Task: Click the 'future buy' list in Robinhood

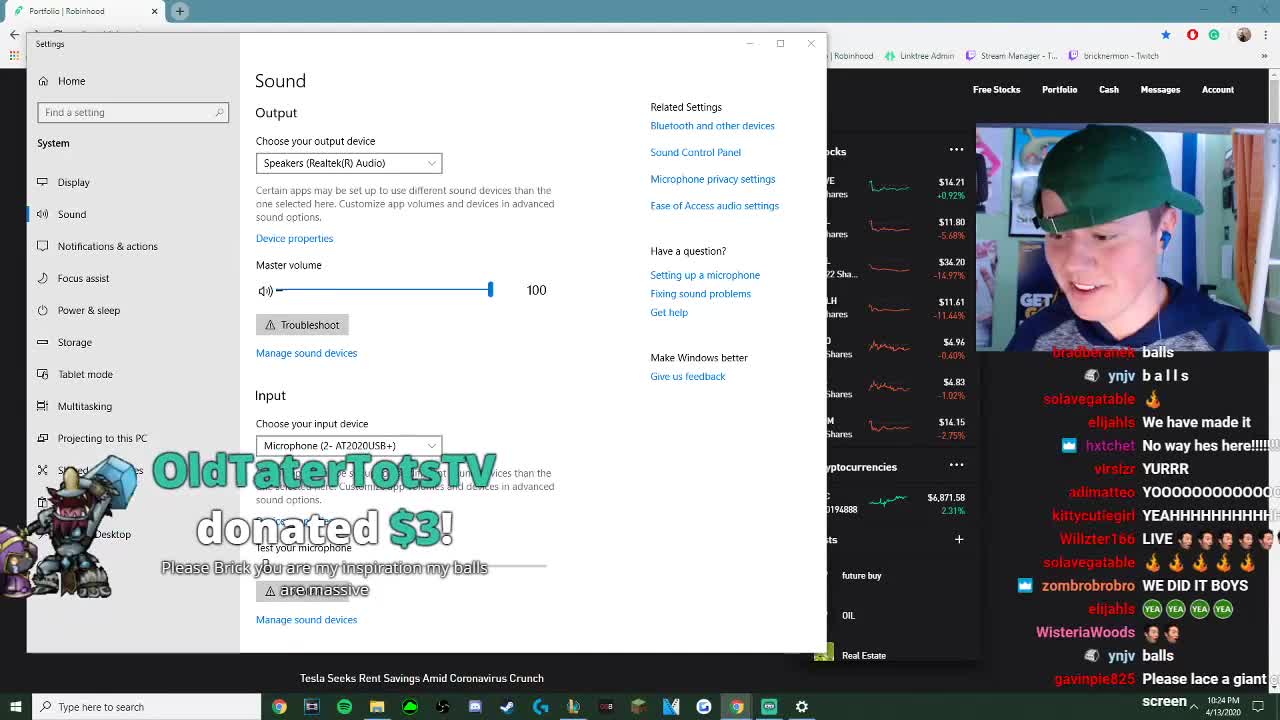Action: 861,576
